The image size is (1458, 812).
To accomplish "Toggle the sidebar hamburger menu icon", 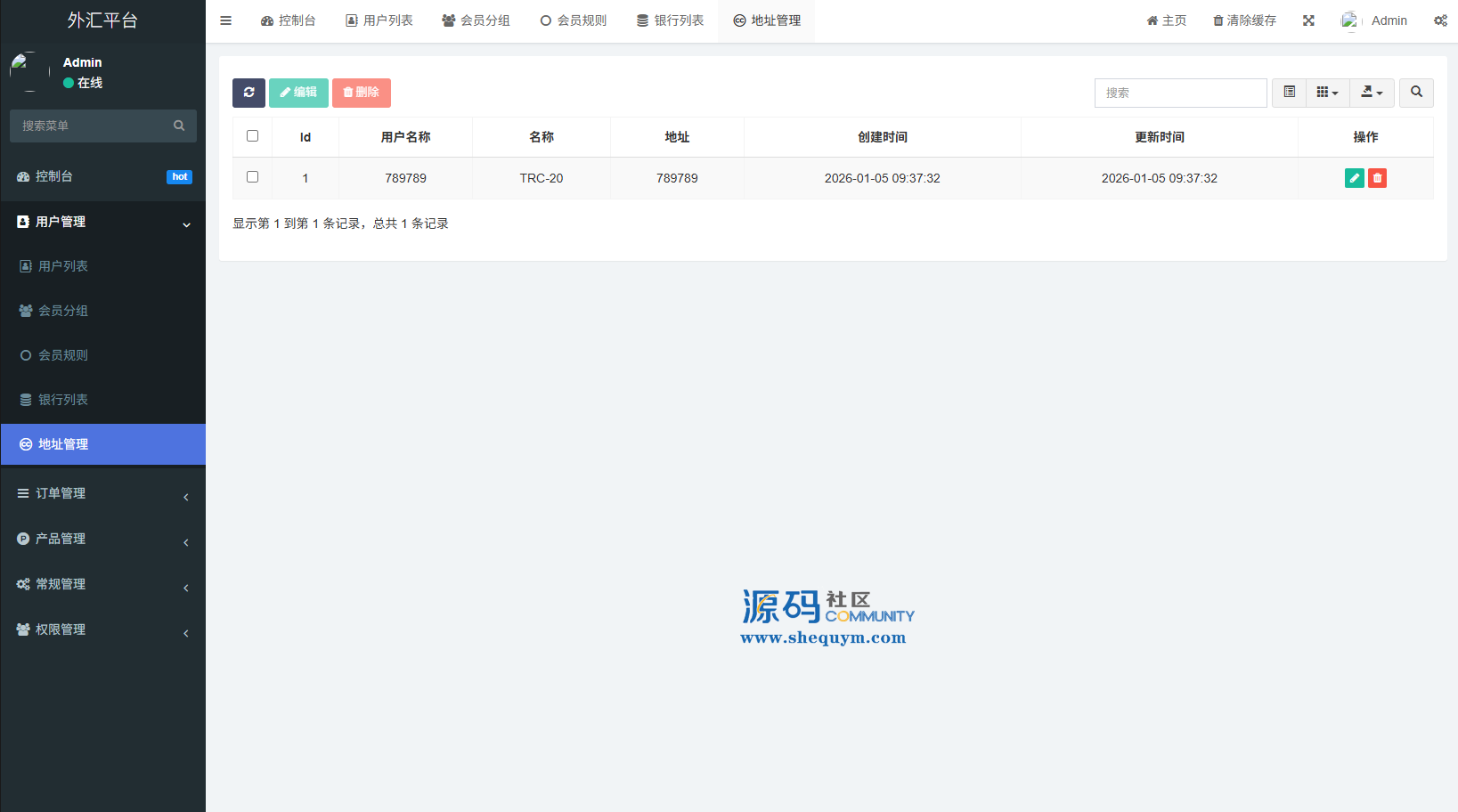I will pyautogui.click(x=226, y=20).
